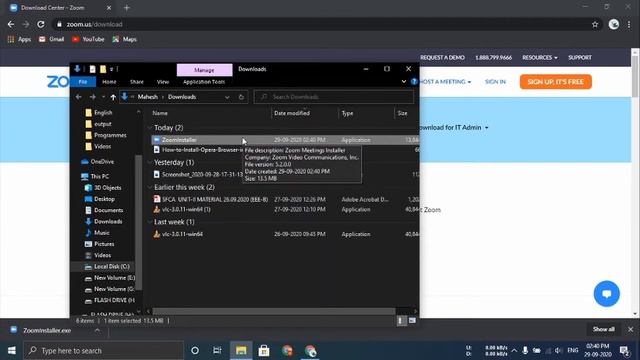
Task: Open Windows Start menu
Action: click(11, 351)
